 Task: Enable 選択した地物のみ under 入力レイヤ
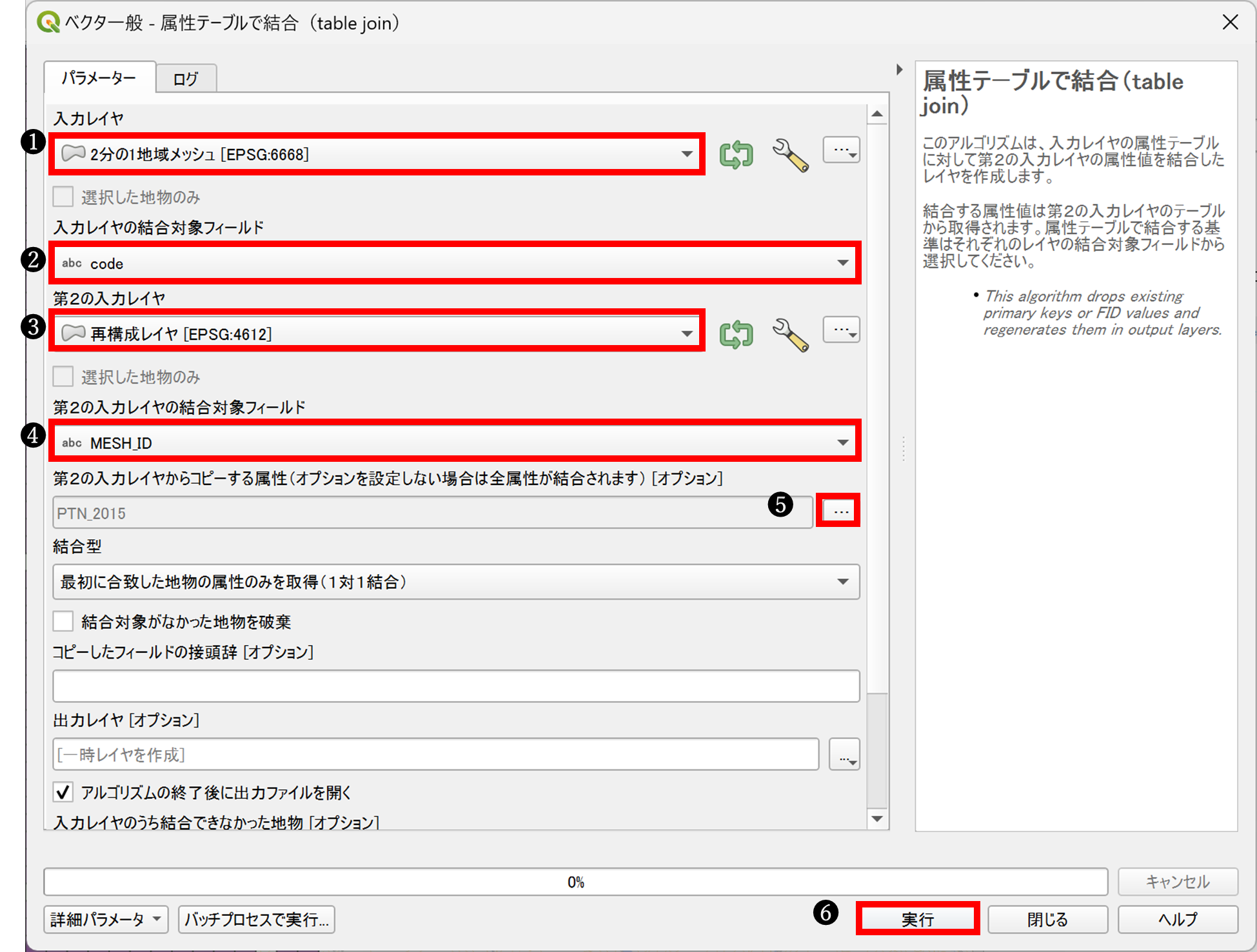click(x=63, y=197)
